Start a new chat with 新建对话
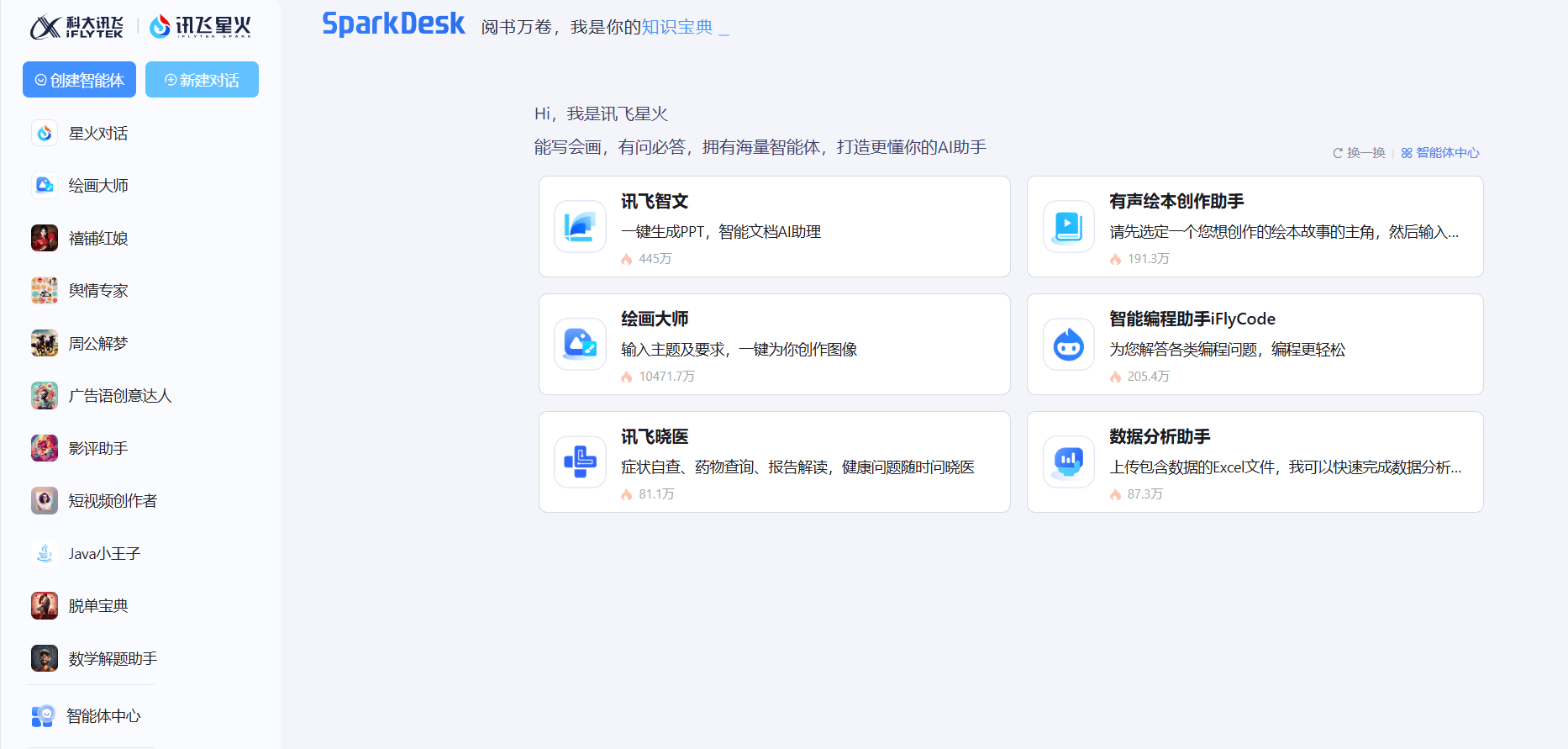1568x749 pixels. coord(202,80)
